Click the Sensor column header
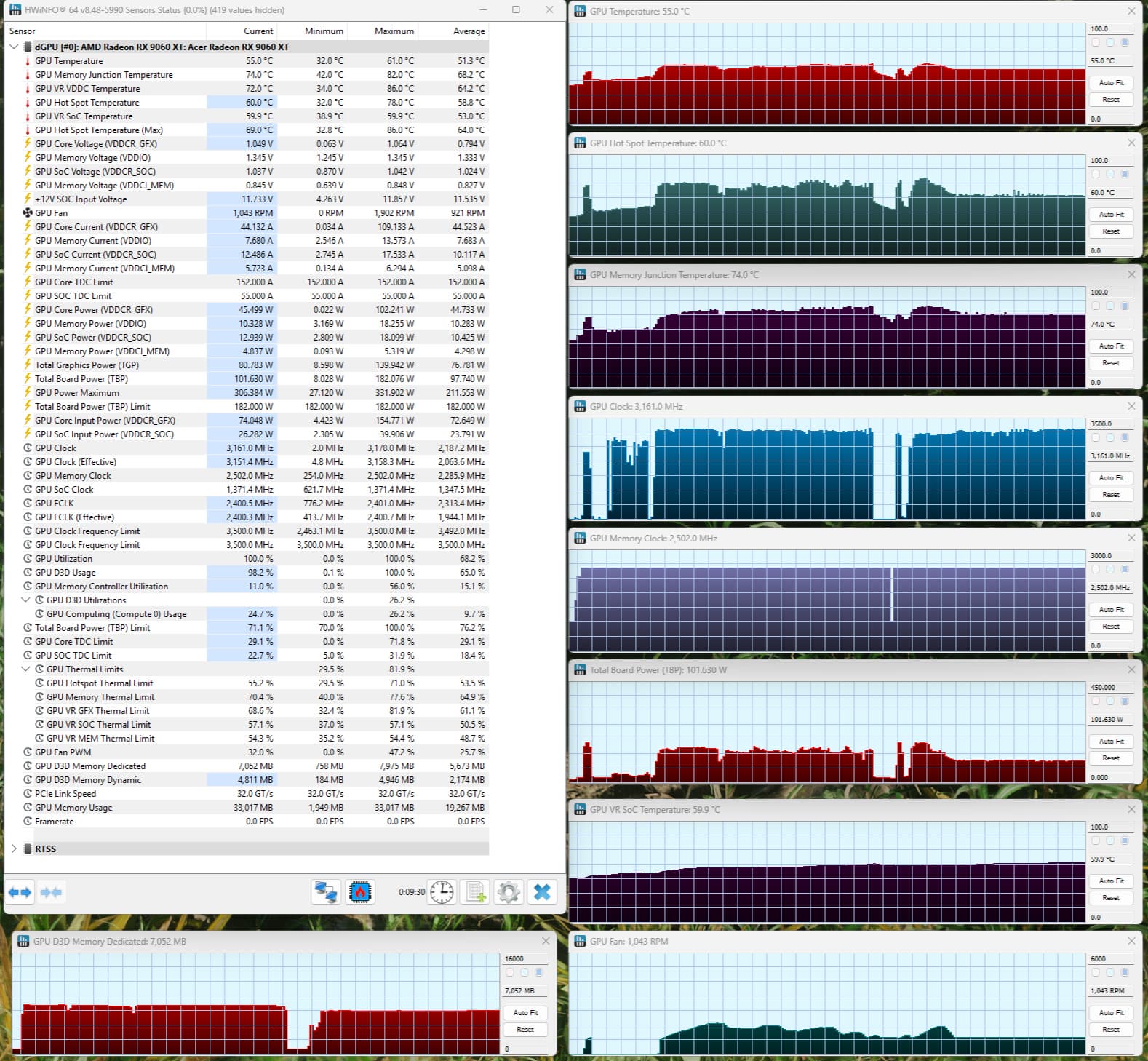The image size is (1148, 1061). (106, 31)
